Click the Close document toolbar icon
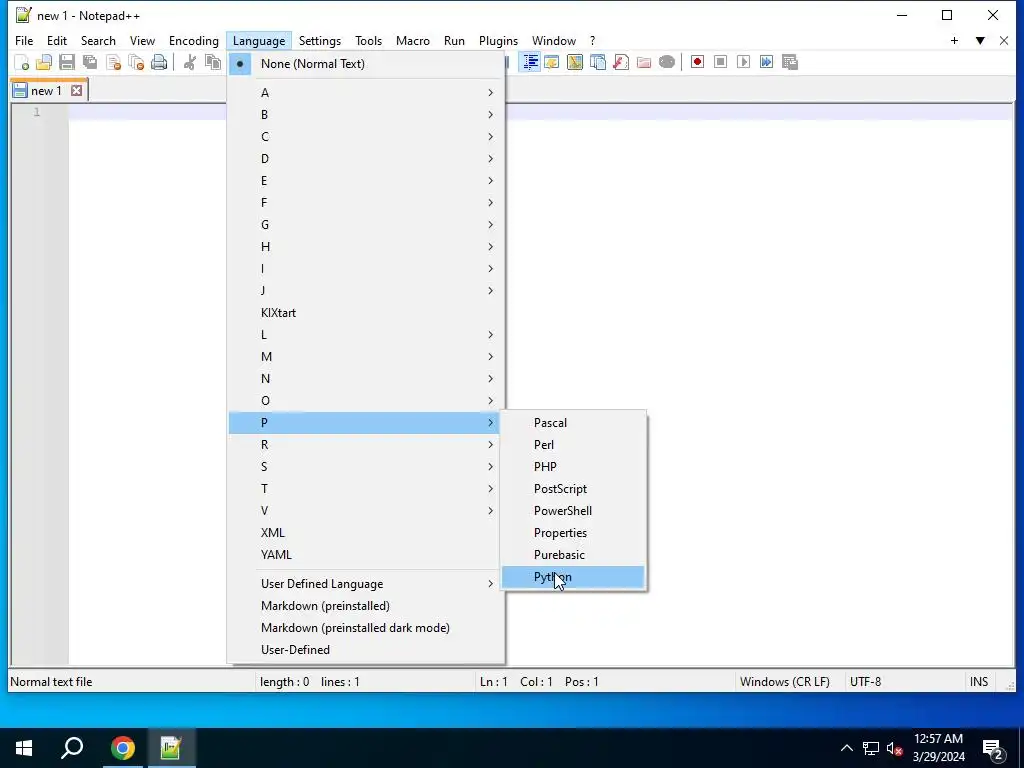This screenshot has width=1024, height=768. [x=113, y=62]
